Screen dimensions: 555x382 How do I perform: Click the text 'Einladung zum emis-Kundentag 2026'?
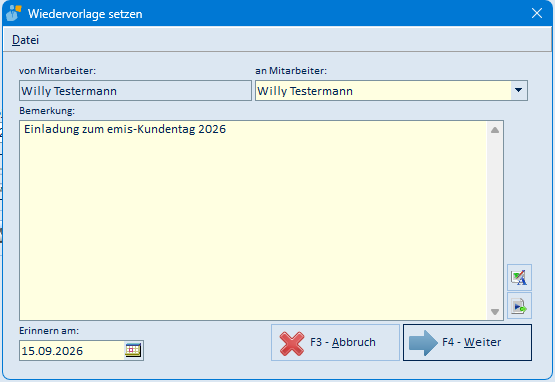pyautogui.click(x=125, y=129)
